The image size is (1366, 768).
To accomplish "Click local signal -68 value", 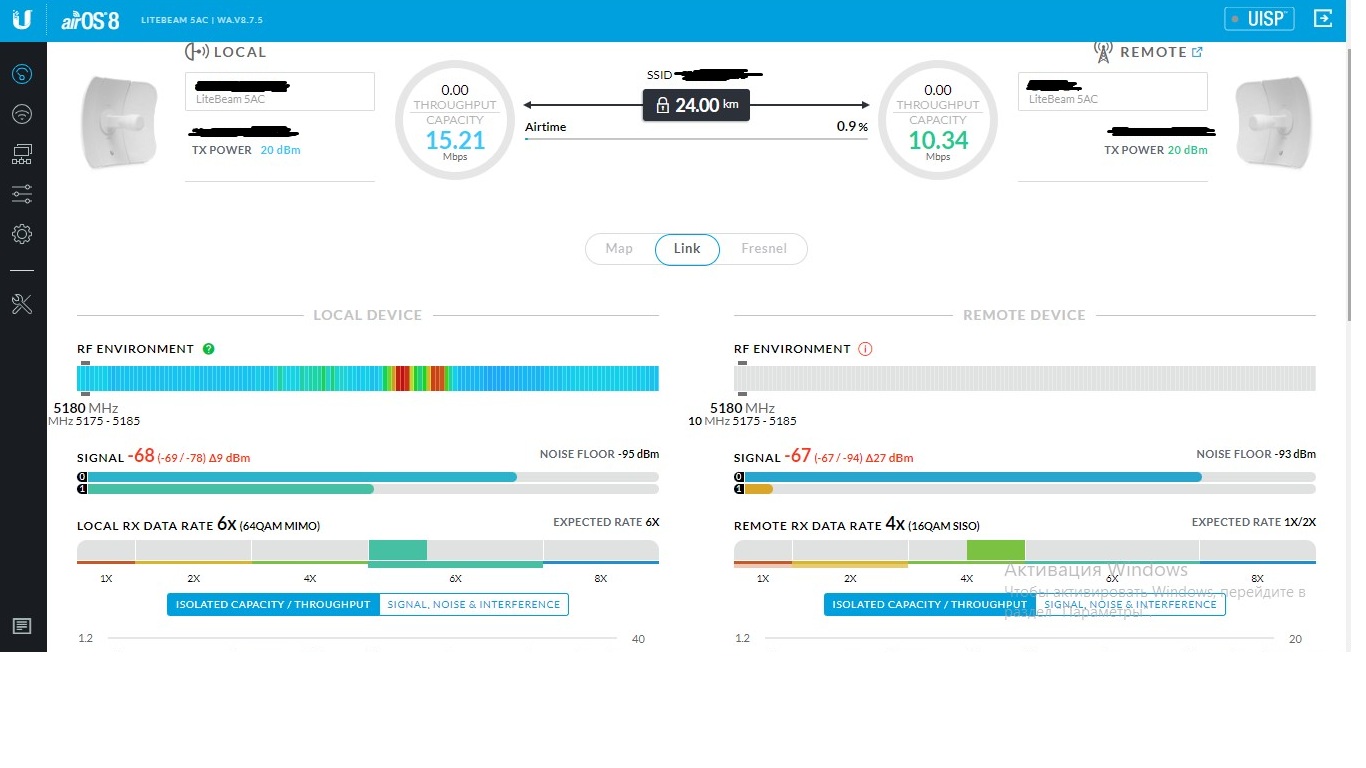I will click(x=141, y=456).
